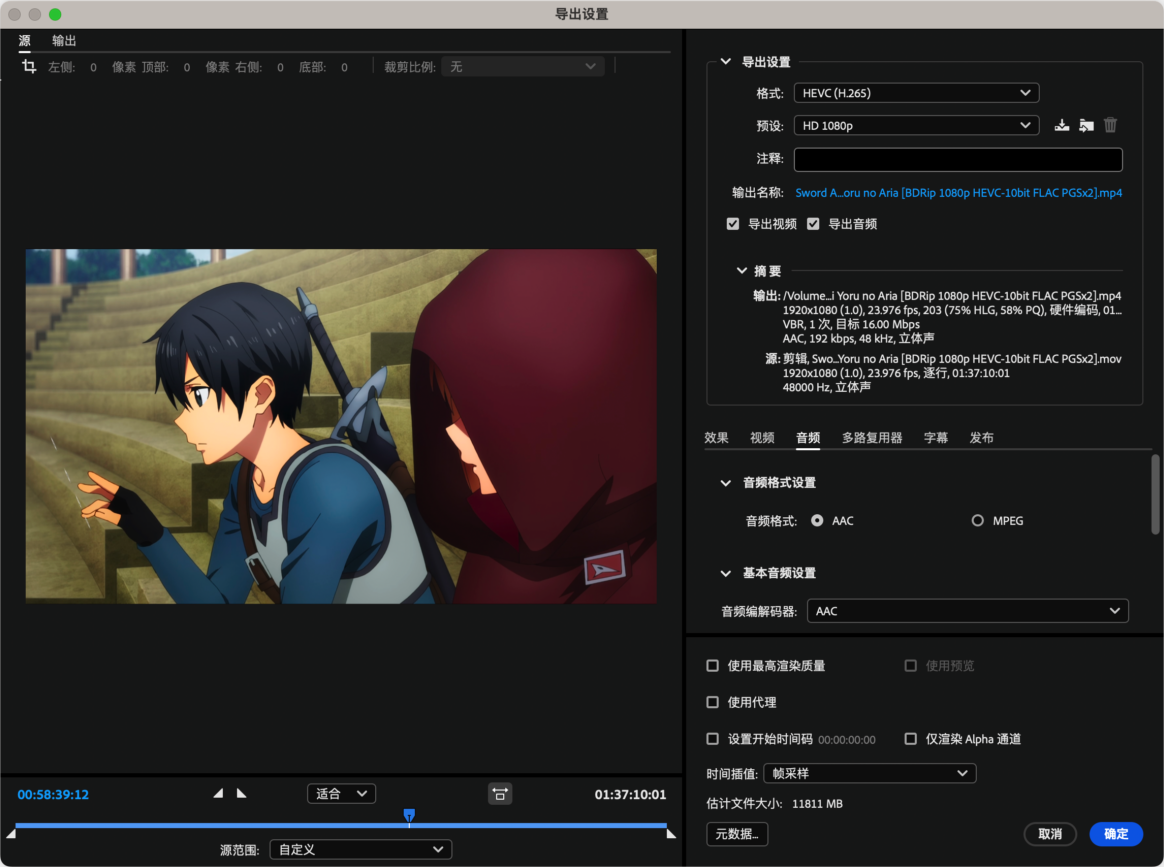The height and width of the screenshot is (867, 1164).
Task: Delete the preset with trash icon
Action: pos(1111,125)
